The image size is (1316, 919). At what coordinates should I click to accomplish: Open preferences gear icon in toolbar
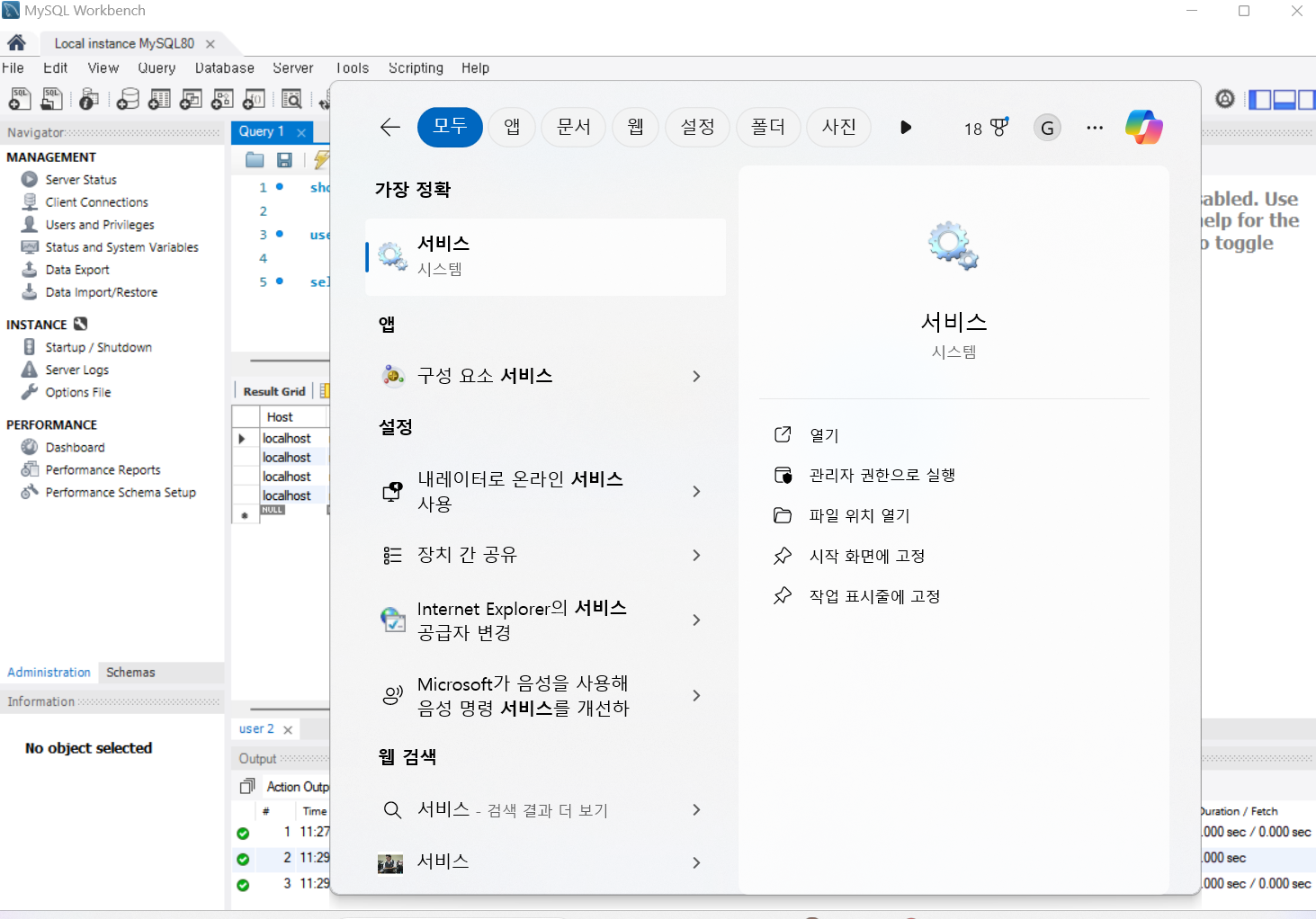[1225, 99]
